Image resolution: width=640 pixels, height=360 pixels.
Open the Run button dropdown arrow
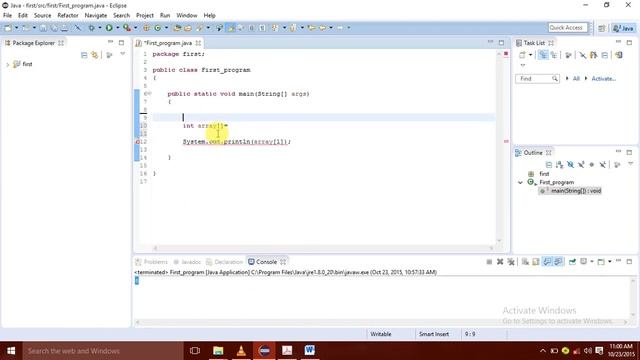[118, 28]
